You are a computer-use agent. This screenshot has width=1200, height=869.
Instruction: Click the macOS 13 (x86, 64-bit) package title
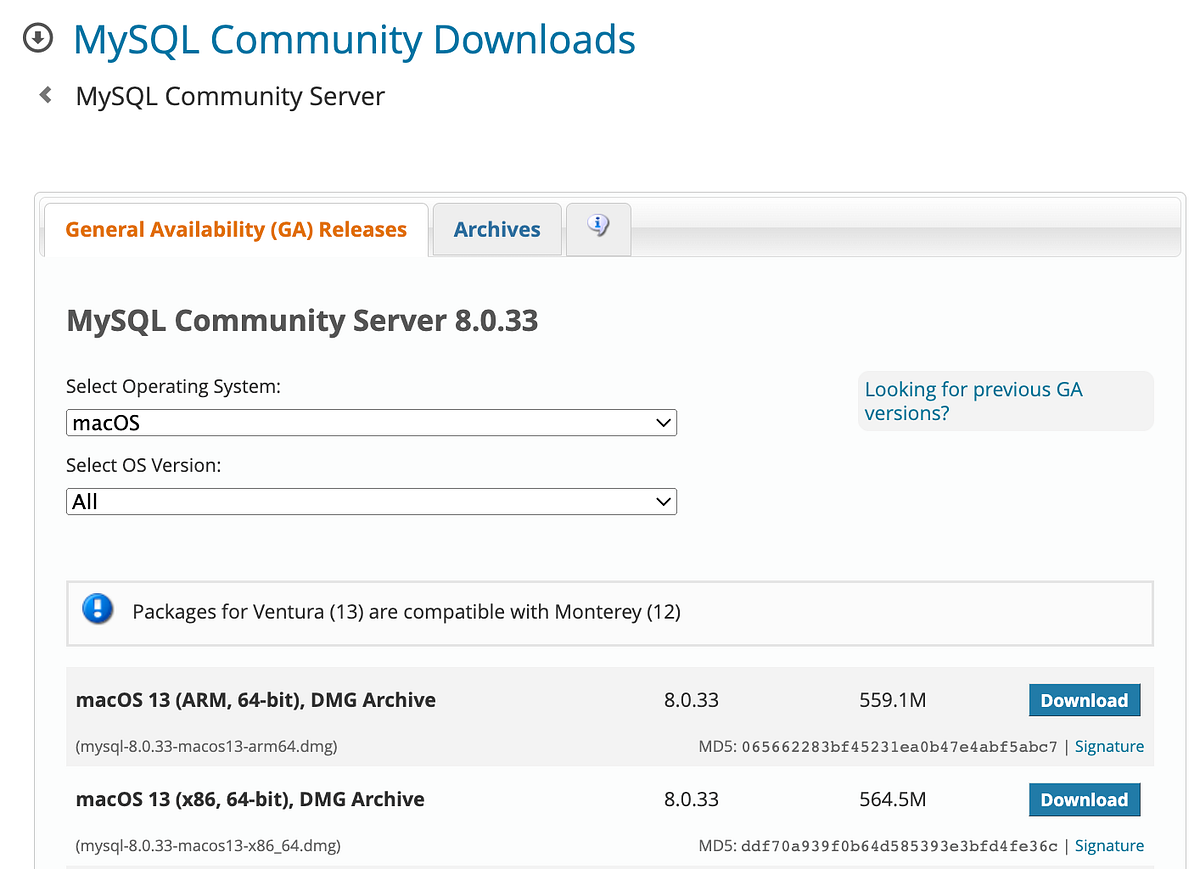pos(249,799)
